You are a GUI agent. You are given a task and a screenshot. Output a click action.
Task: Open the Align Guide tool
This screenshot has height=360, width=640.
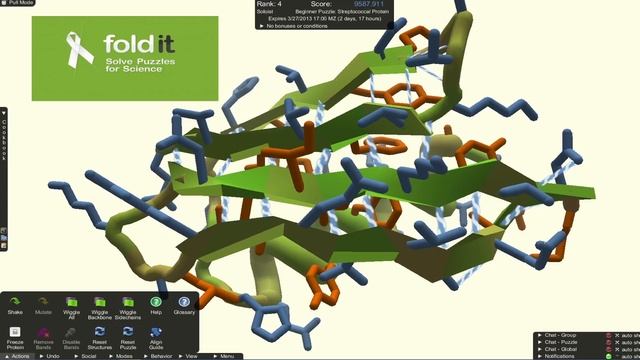tap(156, 338)
